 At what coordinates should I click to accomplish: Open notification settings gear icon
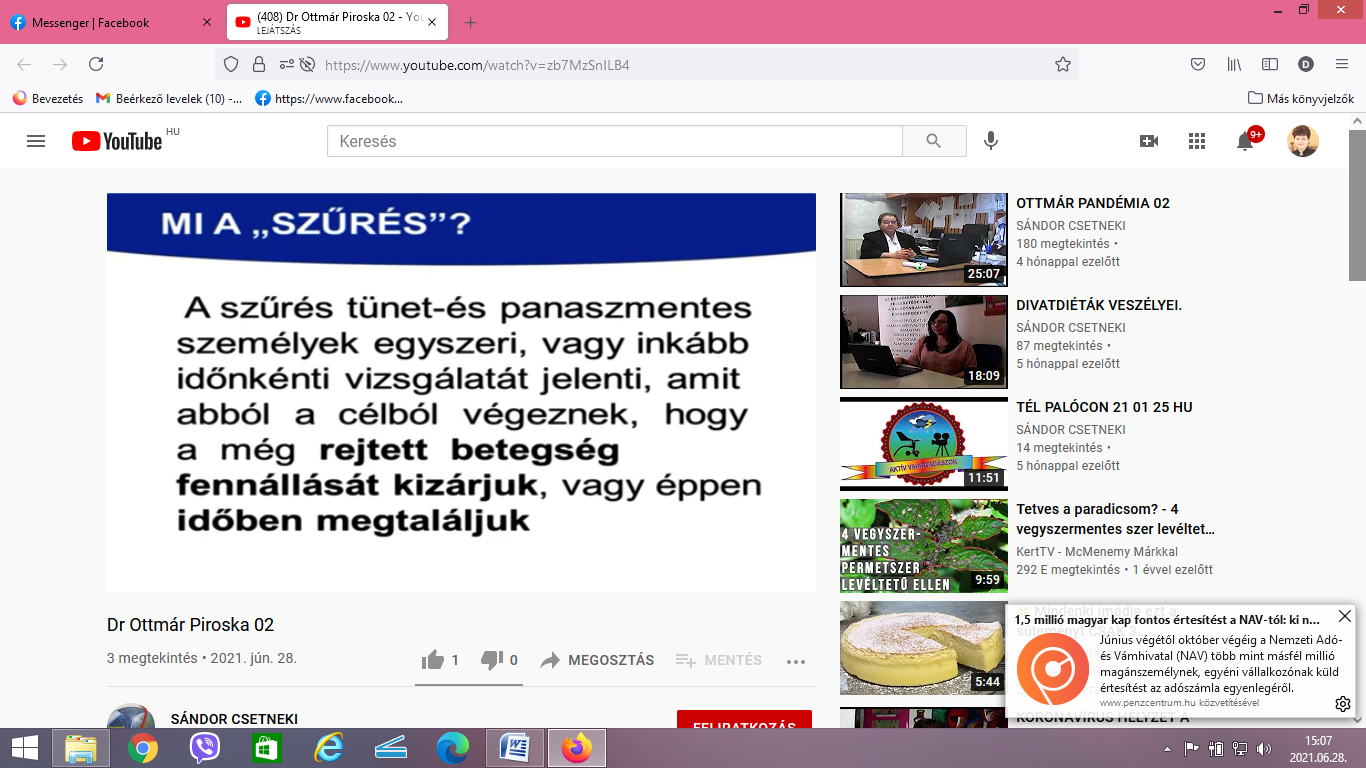1343,704
